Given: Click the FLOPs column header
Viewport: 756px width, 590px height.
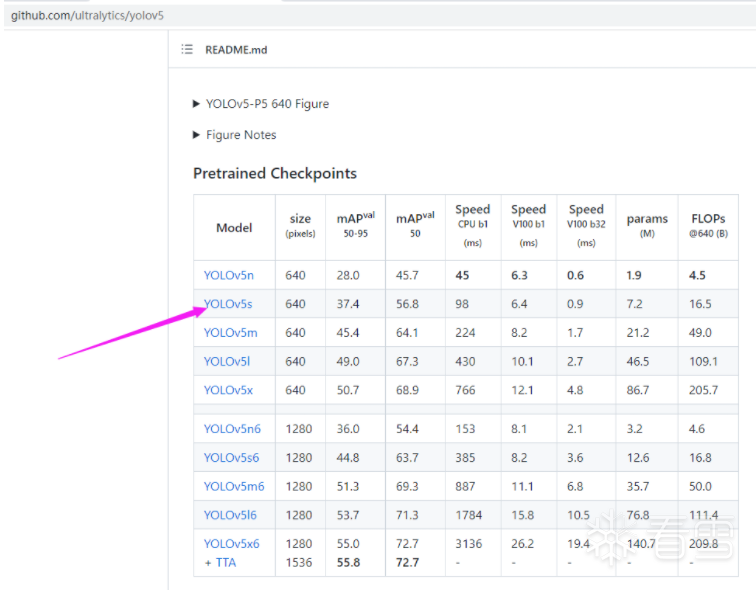Looking at the screenshot, I should point(708,225).
